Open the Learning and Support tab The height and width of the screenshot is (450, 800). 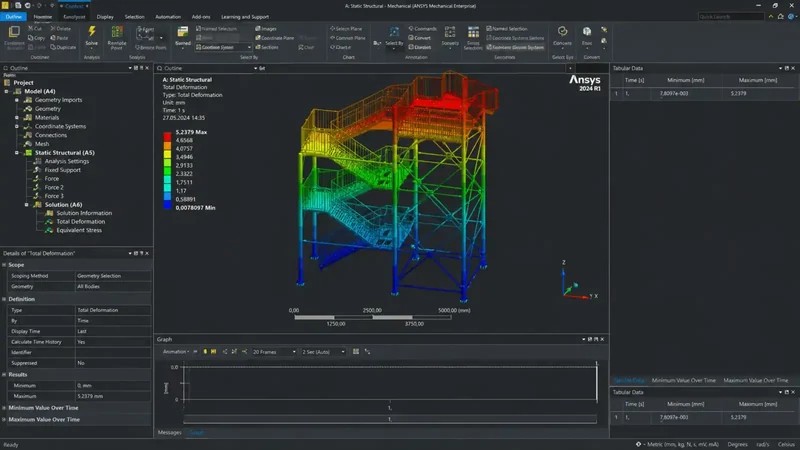(x=245, y=17)
